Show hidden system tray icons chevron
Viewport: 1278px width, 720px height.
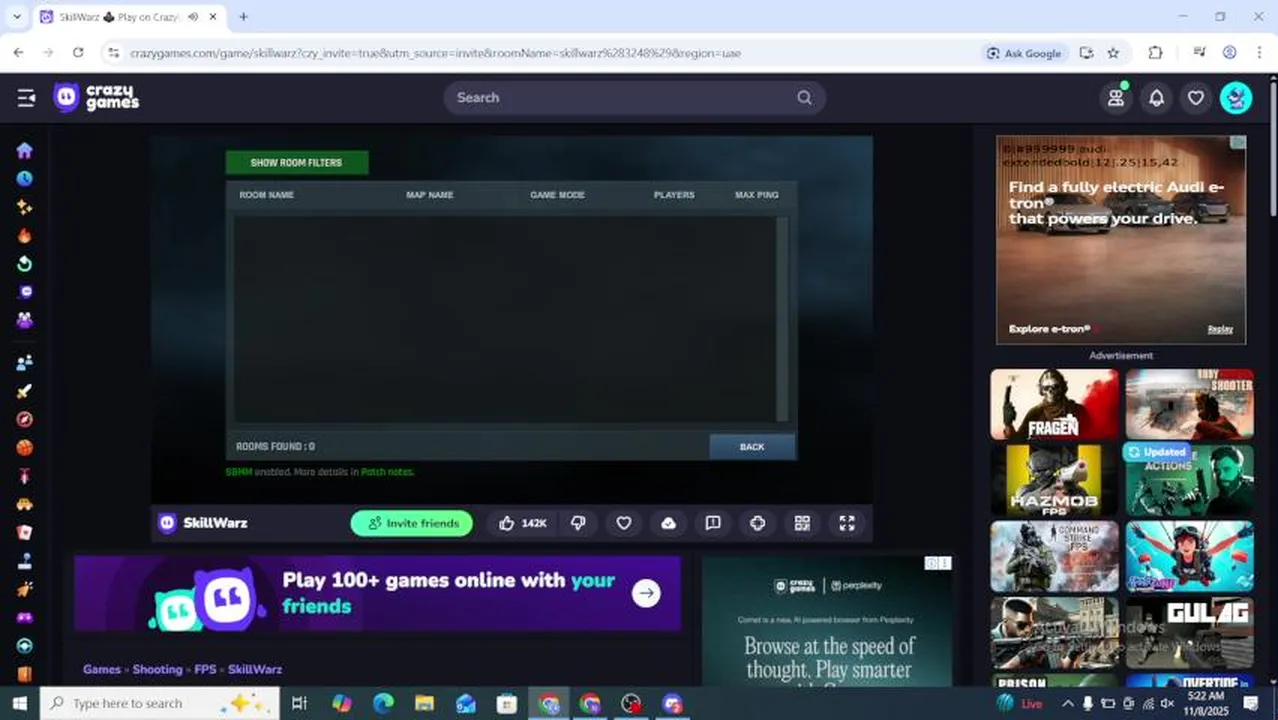click(1068, 703)
